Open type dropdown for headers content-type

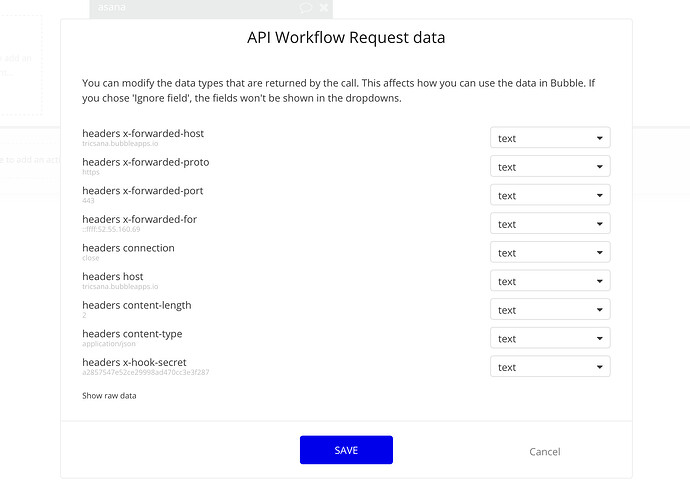(550, 338)
